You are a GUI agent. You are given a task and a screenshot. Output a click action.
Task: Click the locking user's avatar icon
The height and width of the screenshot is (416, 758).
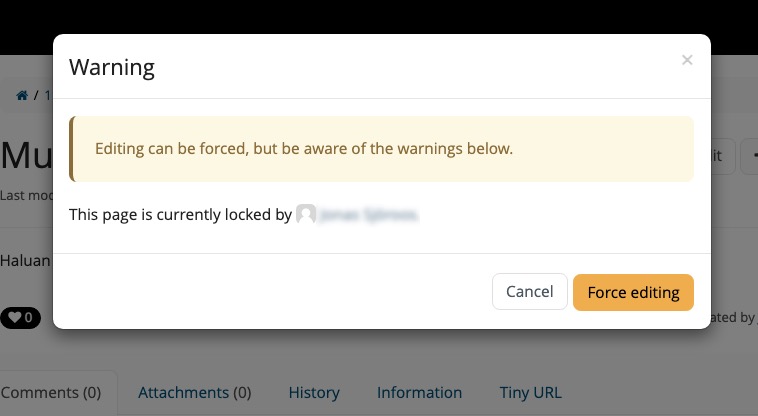306,214
